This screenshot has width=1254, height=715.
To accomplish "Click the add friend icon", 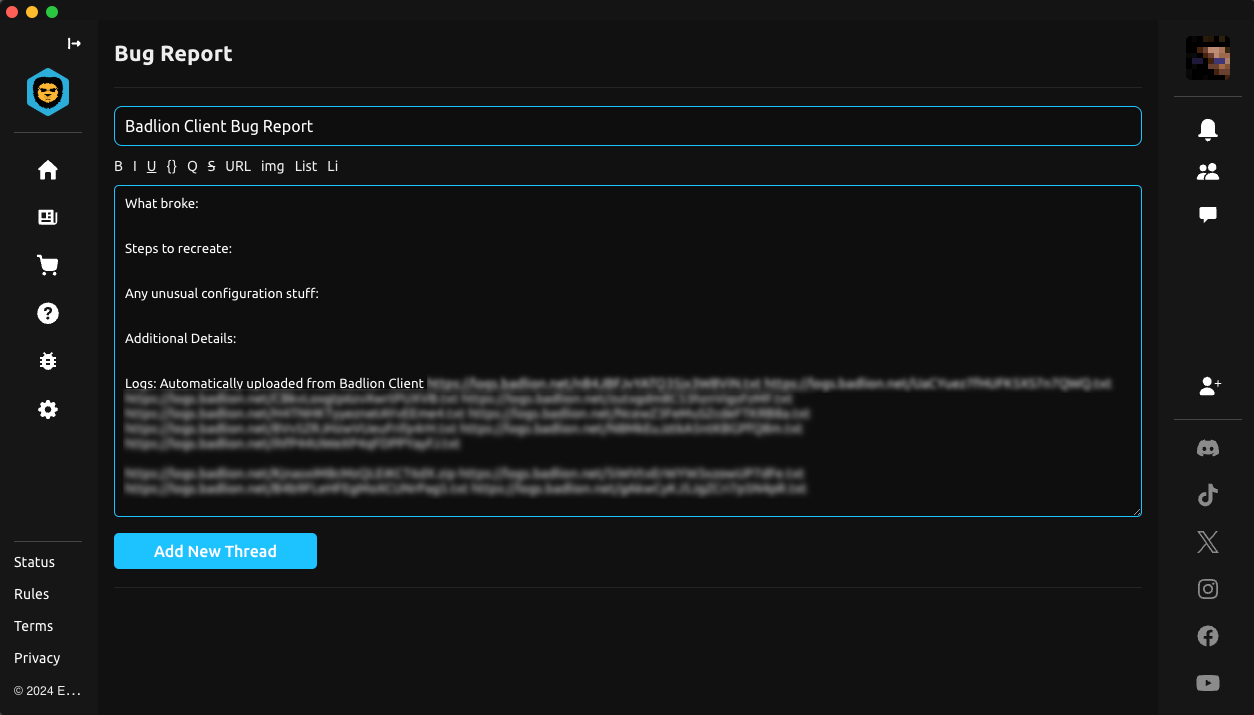I will [1209, 385].
